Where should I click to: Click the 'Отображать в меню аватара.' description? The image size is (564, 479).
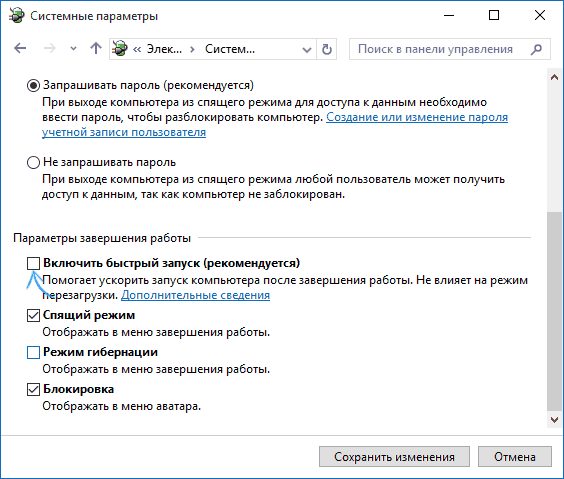point(122,406)
